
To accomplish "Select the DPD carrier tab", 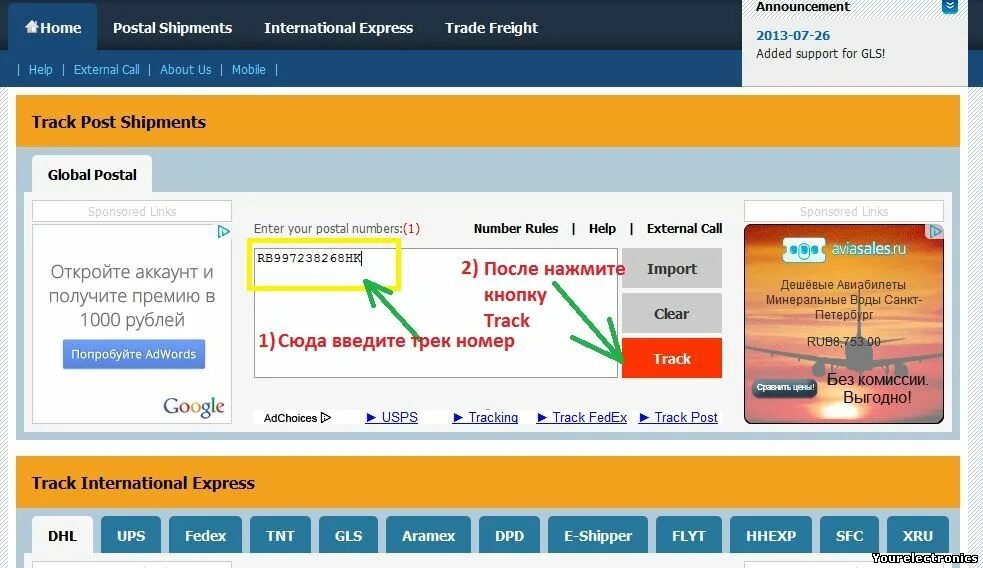I will click(x=510, y=536).
